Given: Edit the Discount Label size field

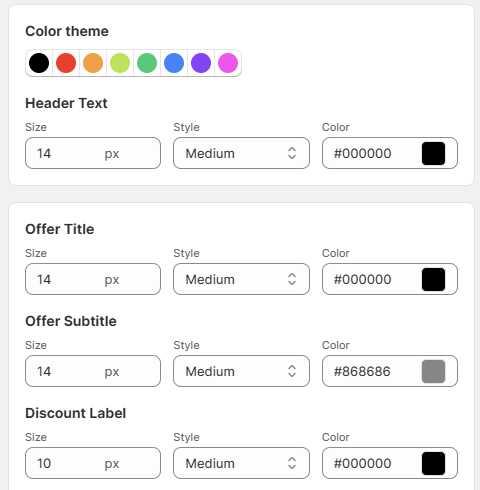Looking at the screenshot, I should point(93,463).
